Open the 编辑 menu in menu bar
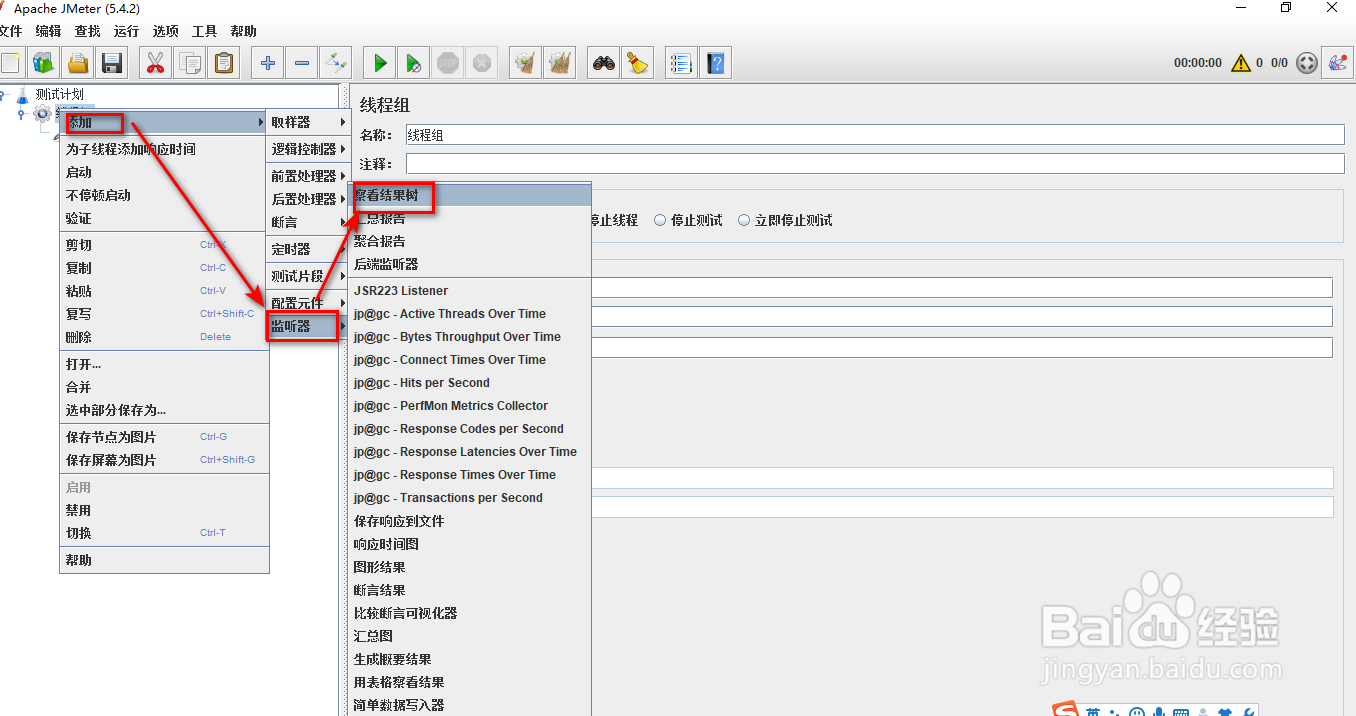Viewport: 1356px width, 716px height. pos(48,31)
